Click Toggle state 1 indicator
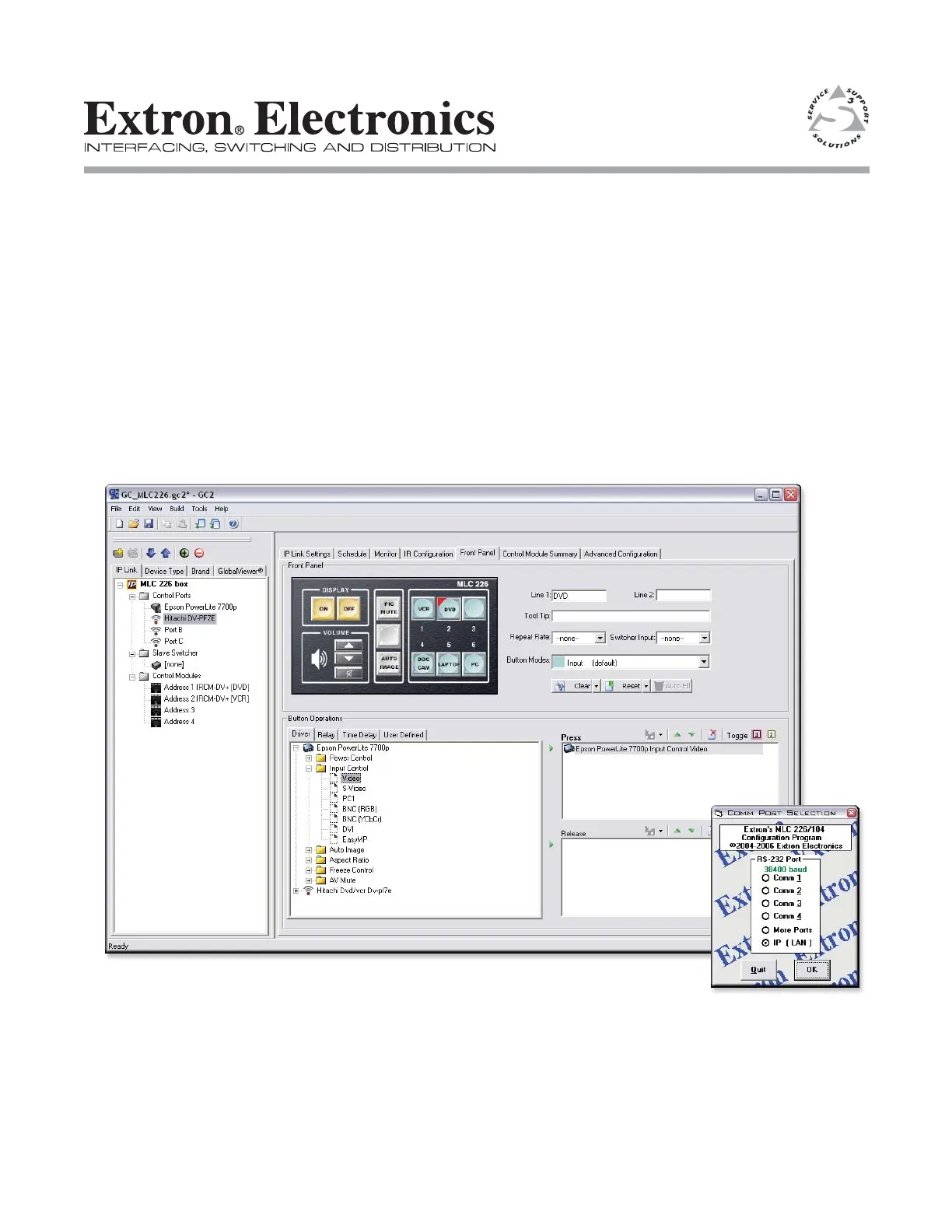 point(757,734)
